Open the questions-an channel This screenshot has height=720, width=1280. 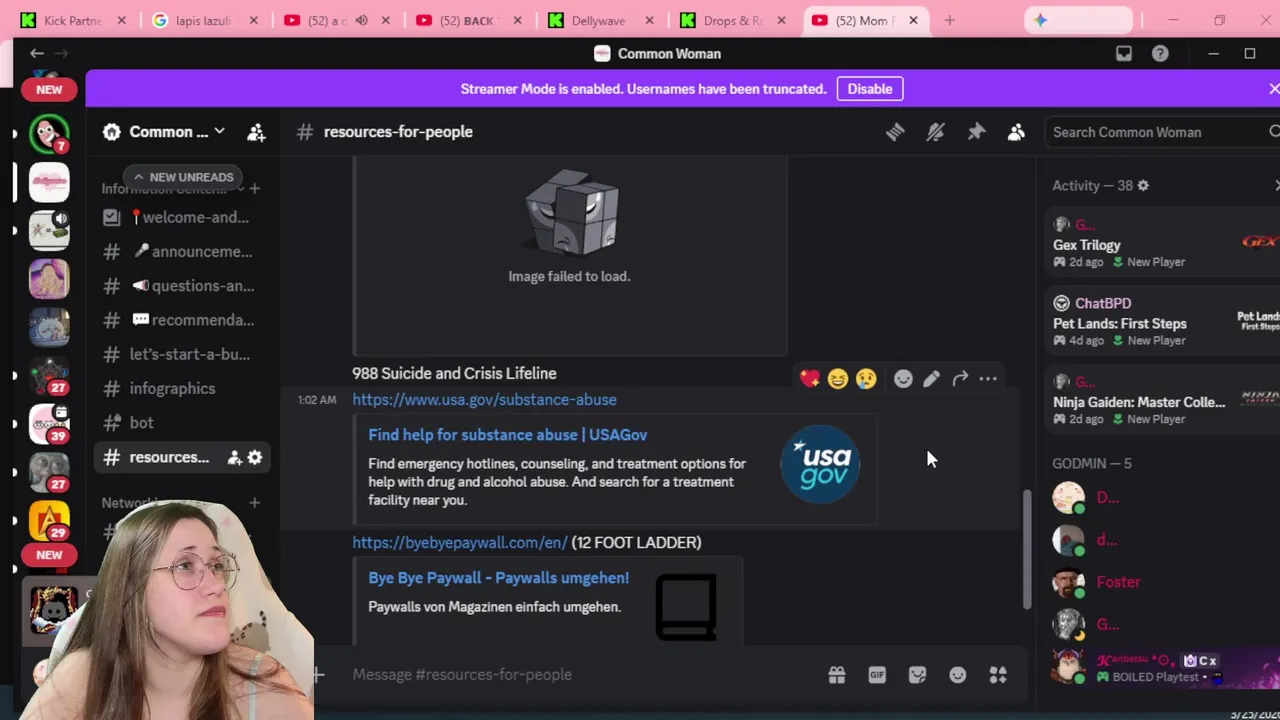pyautogui.click(x=180, y=286)
